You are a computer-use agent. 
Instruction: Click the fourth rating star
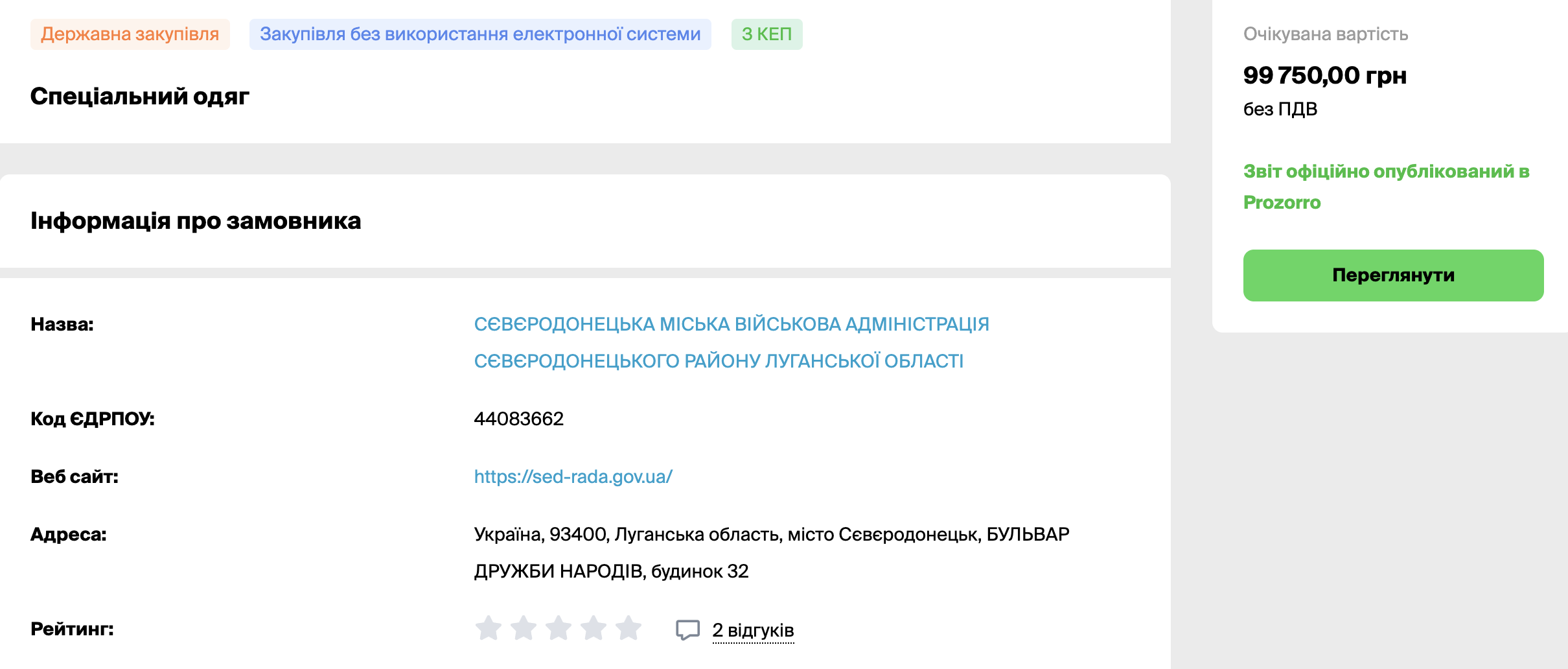(x=594, y=628)
